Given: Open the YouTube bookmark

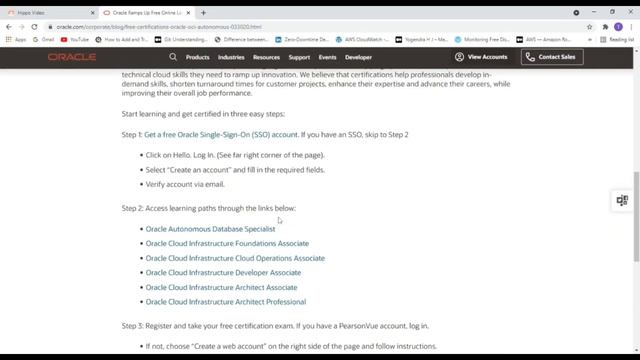Looking at the screenshot, I should (75, 40).
